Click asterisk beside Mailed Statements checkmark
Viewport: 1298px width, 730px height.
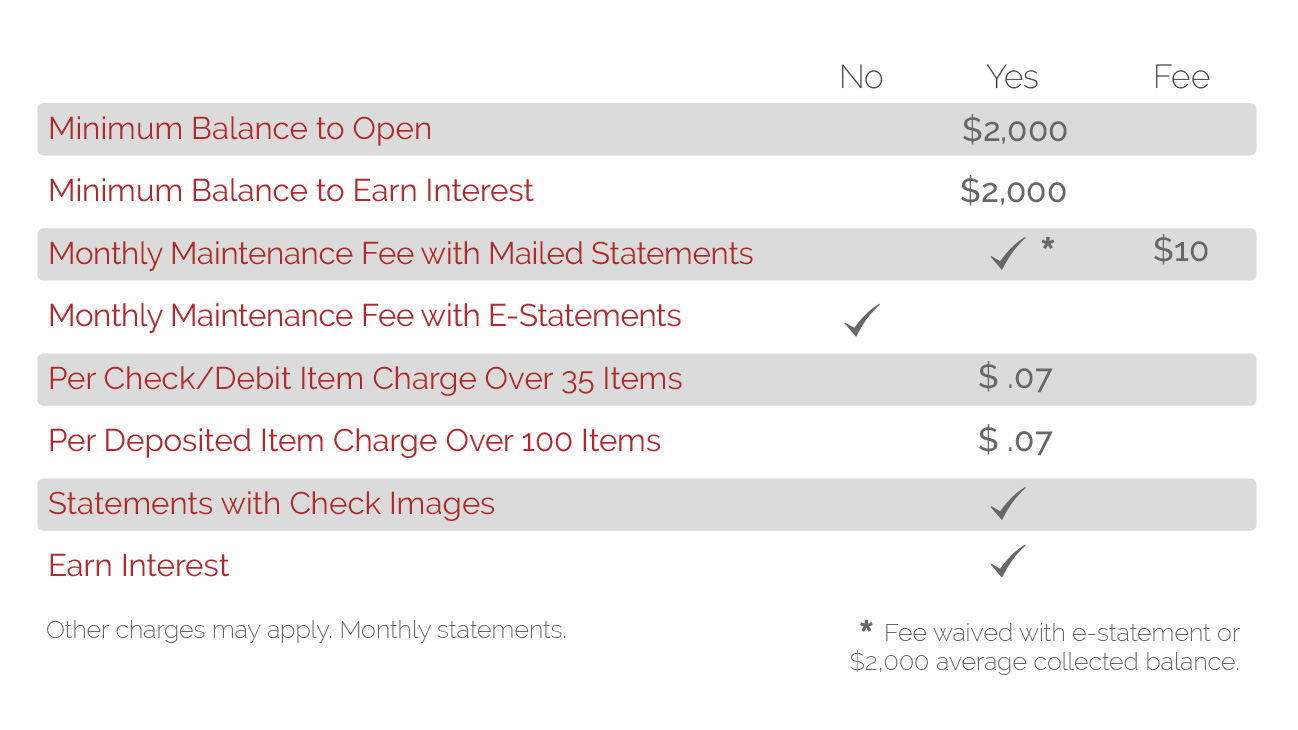[1048, 244]
